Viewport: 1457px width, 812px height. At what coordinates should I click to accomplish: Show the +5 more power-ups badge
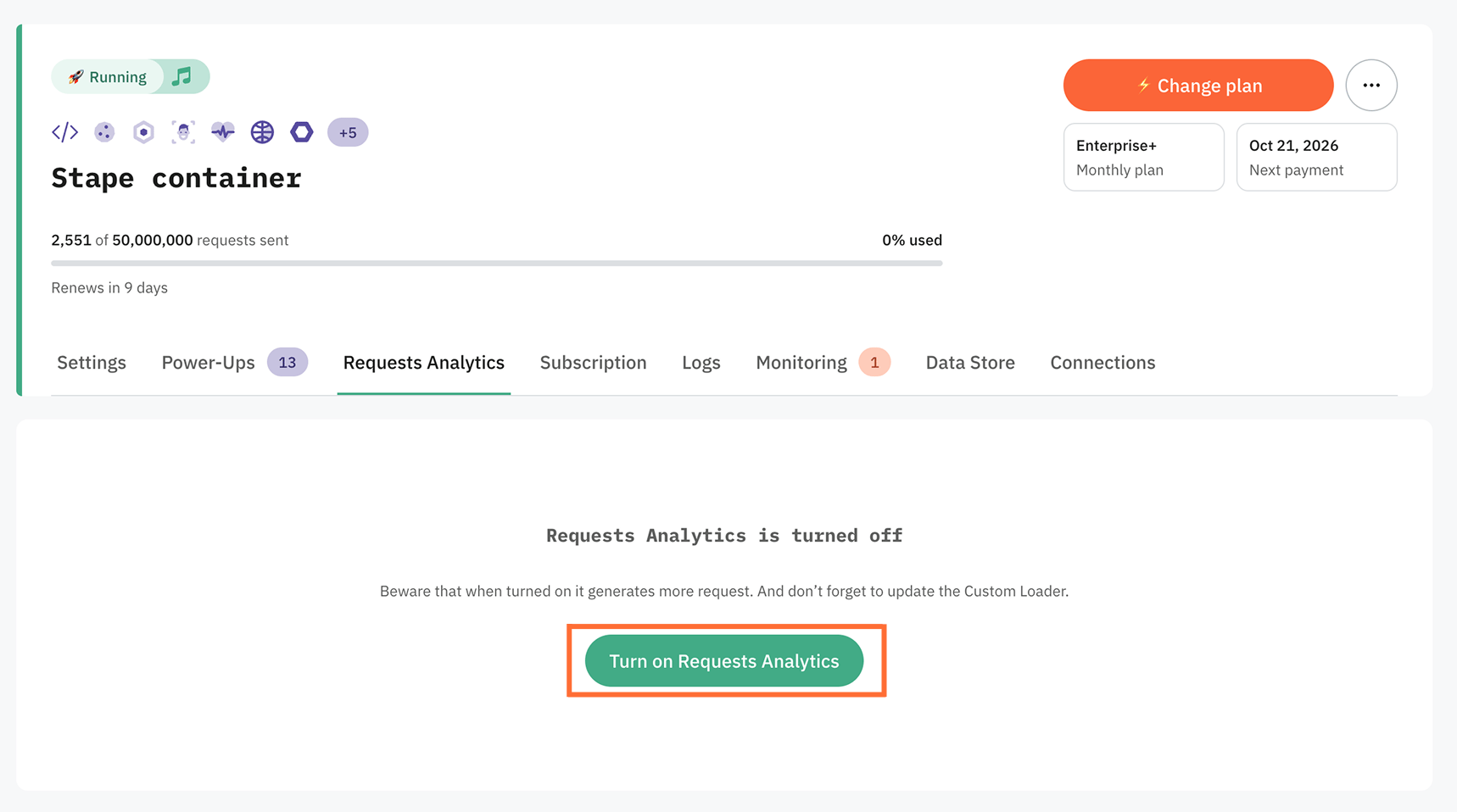coord(348,132)
